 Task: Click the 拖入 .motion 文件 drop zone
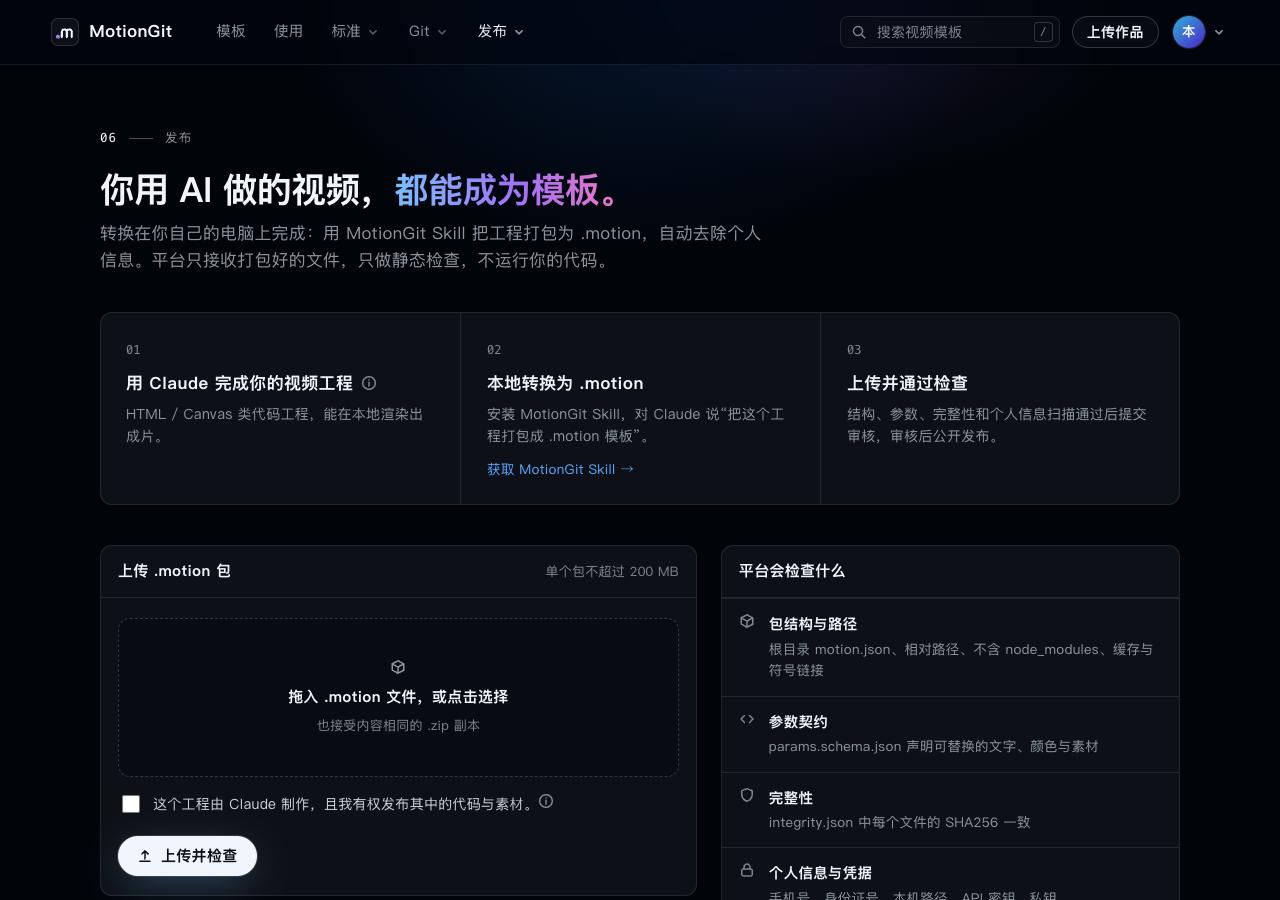(398, 697)
